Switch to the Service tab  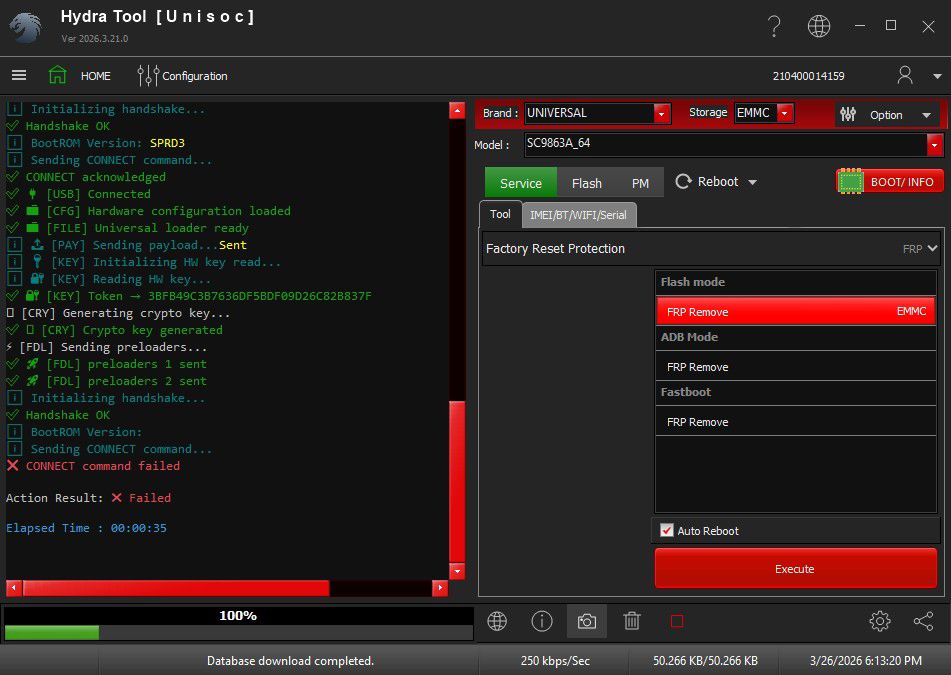(x=520, y=183)
